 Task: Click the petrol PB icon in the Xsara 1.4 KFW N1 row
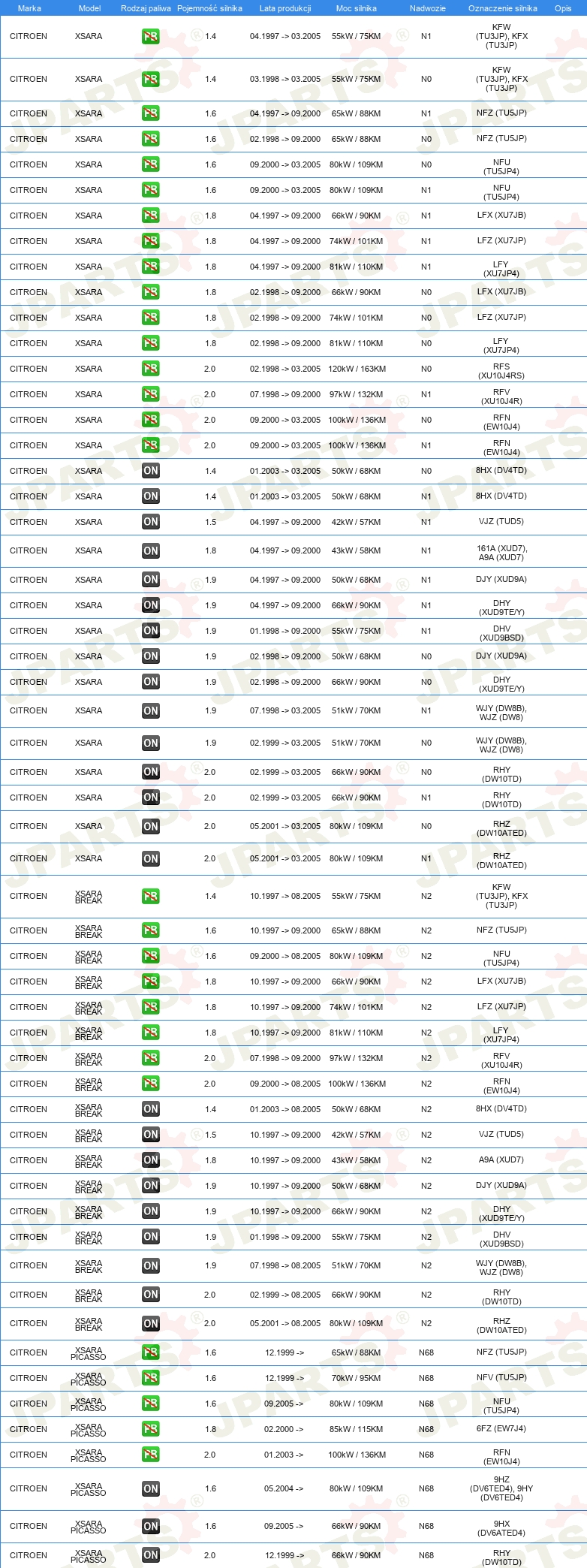point(151,36)
